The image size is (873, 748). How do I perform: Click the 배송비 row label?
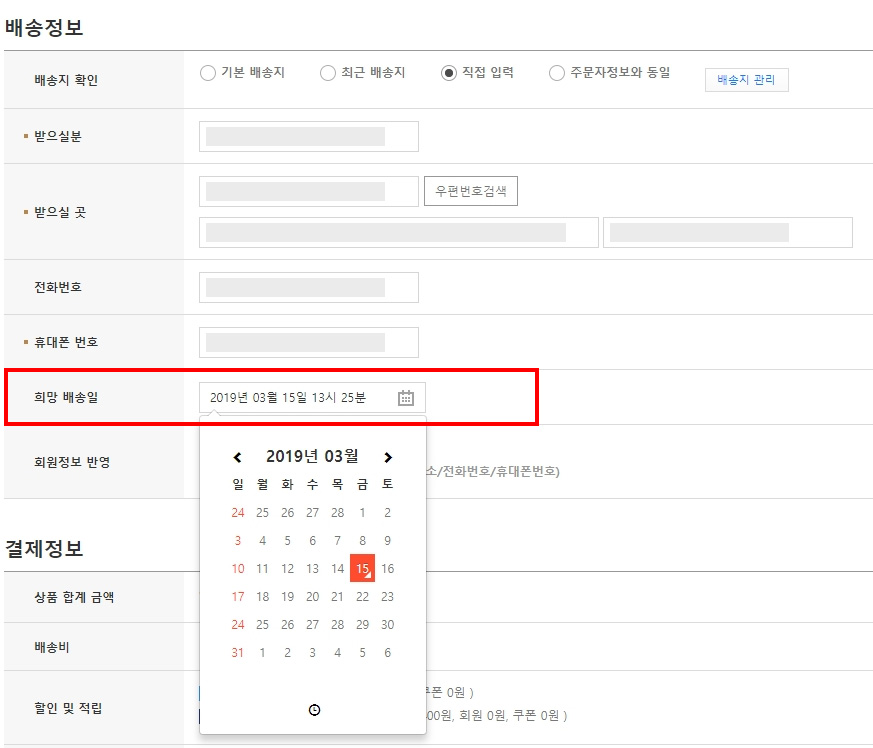pos(52,647)
